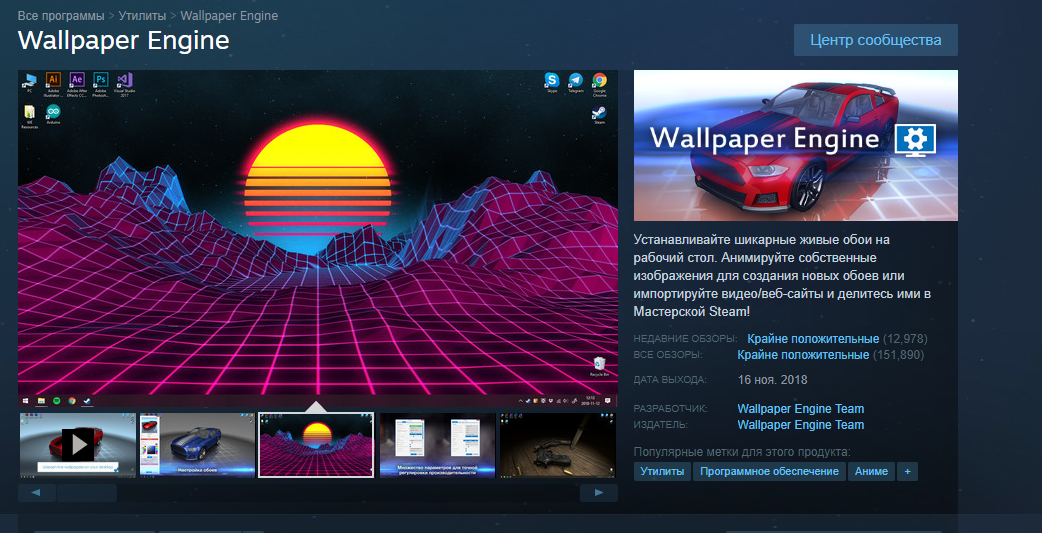Select the Утилиты tag
Image resolution: width=1042 pixels, height=533 pixels.
(x=662, y=471)
